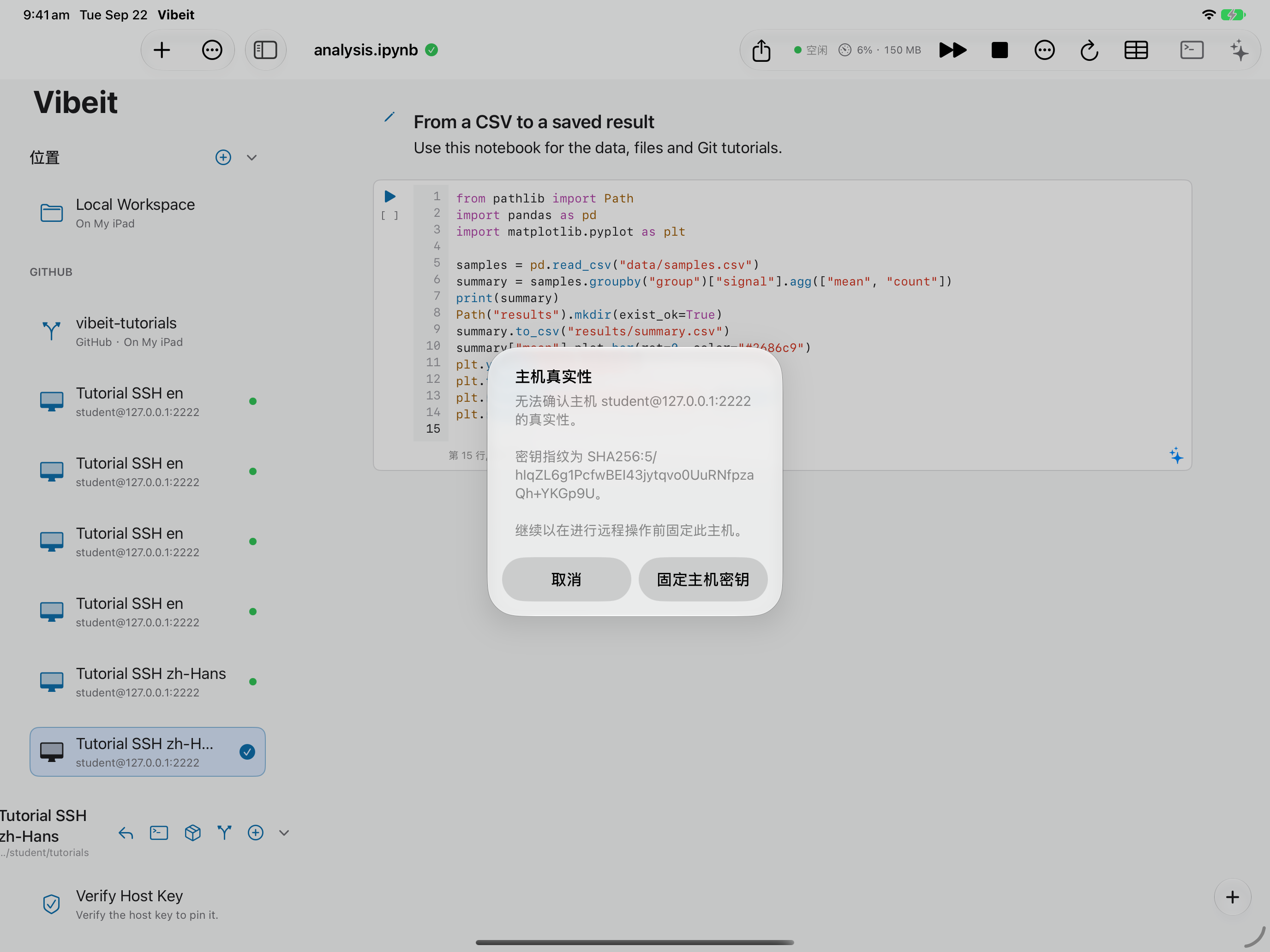Add a cell with the floating plus button
The height and width of the screenshot is (952, 1270).
1232,897
